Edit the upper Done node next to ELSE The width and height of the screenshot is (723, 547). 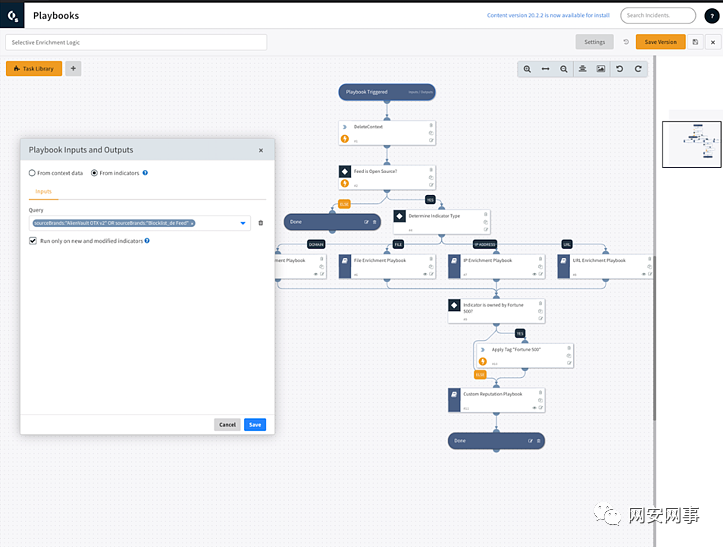tap(367, 222)
